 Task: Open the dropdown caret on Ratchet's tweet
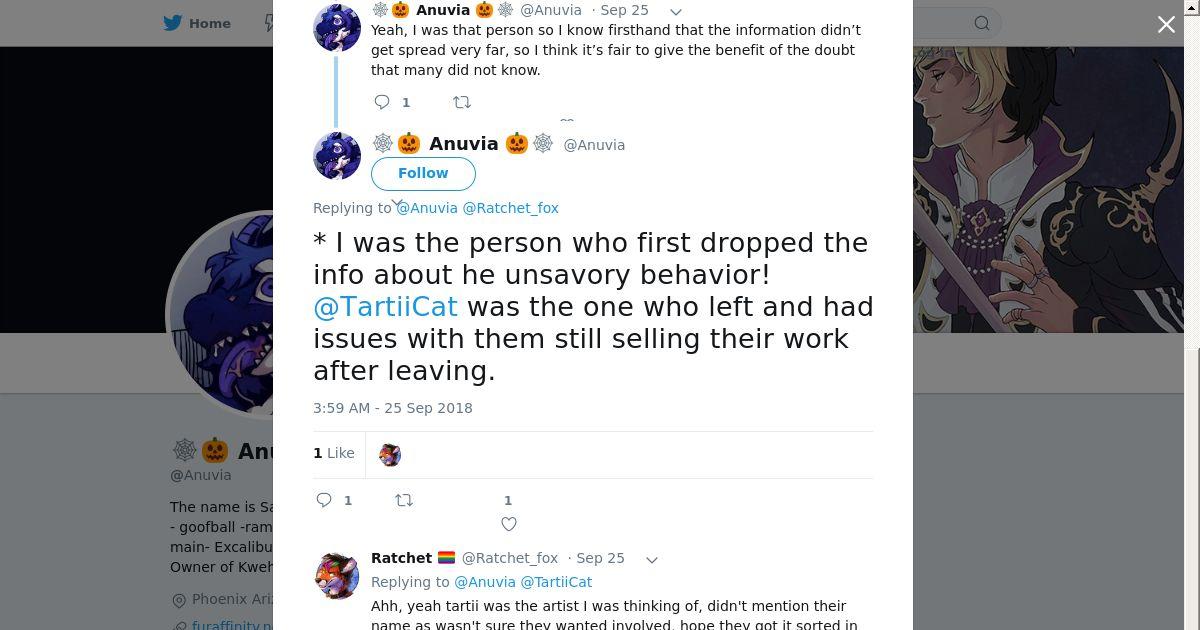[651, 559]
